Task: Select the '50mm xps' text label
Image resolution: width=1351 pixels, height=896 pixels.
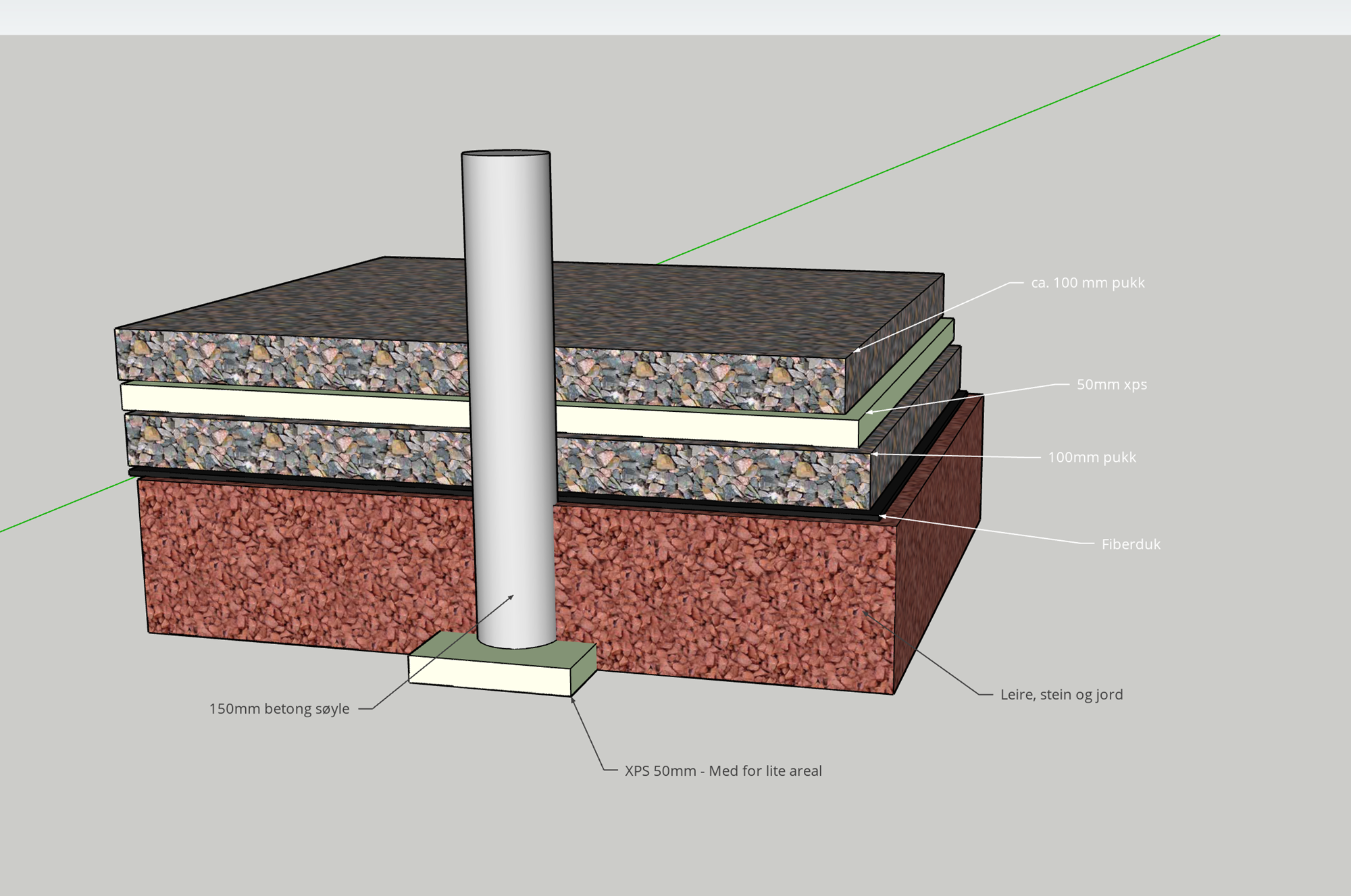Action: click(x=1111, y=385)
